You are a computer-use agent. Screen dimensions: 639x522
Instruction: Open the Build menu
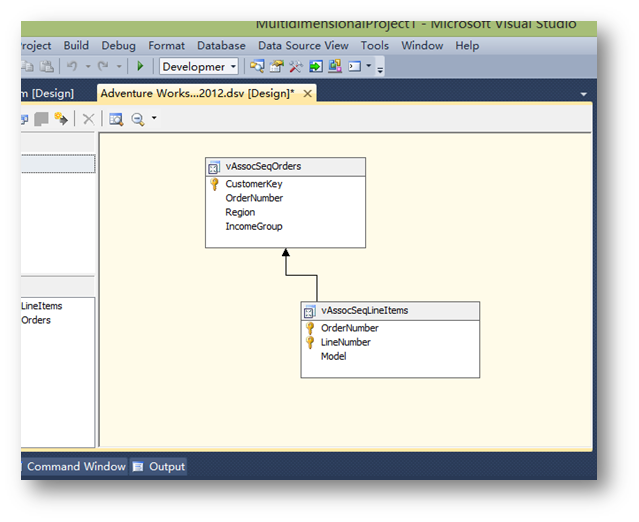pyautogui.click(x=76, y=45)
